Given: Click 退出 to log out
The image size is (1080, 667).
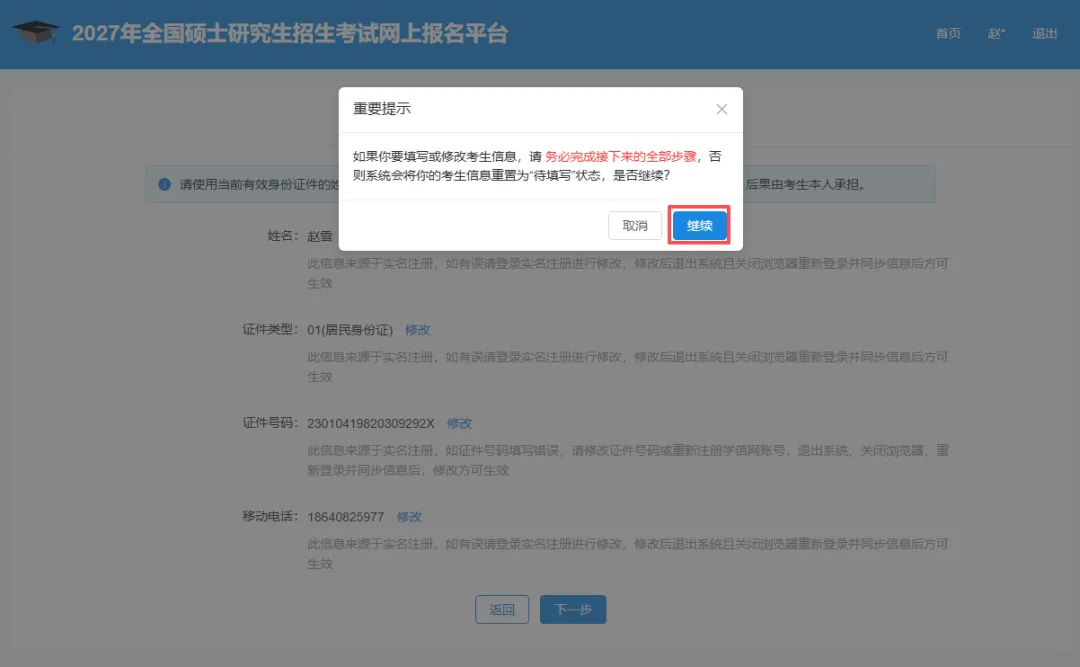Looking at the screenshot, I should 1044,33.
